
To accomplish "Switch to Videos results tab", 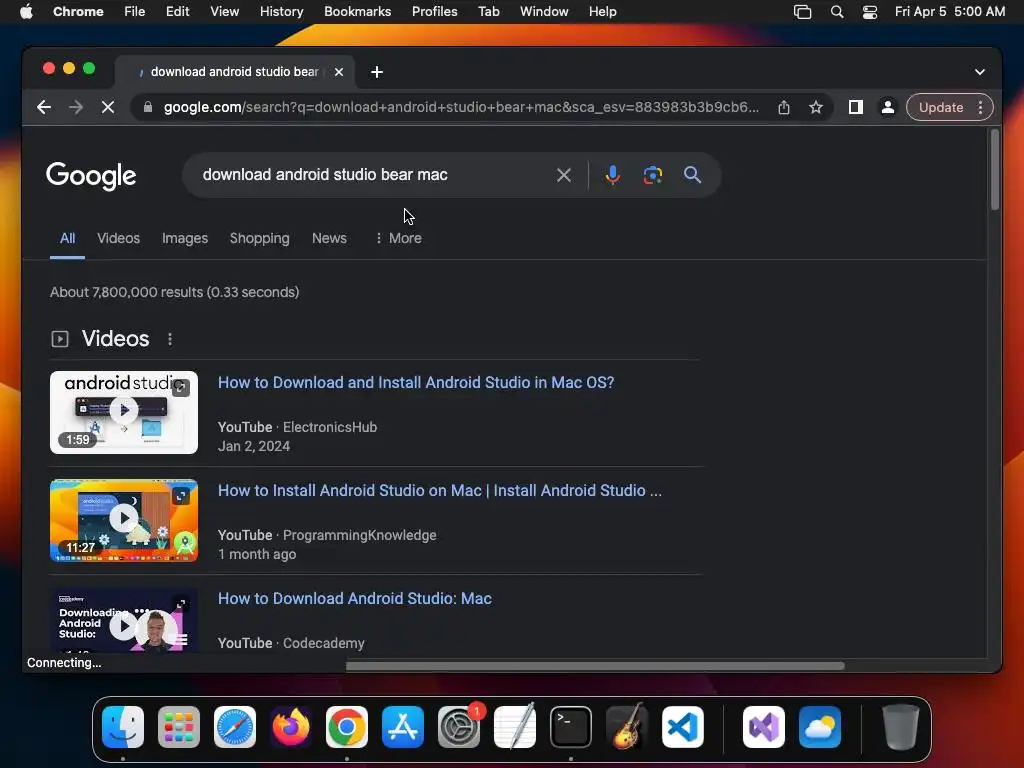I will coord(118,238).
